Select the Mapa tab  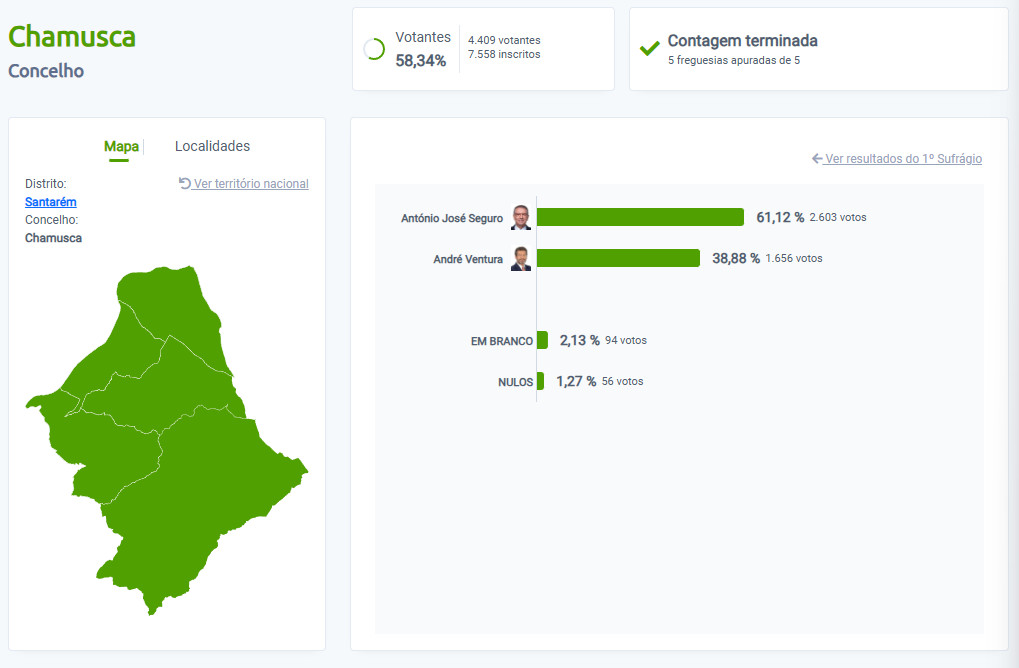pyautogui.click(x=121, y=147)
